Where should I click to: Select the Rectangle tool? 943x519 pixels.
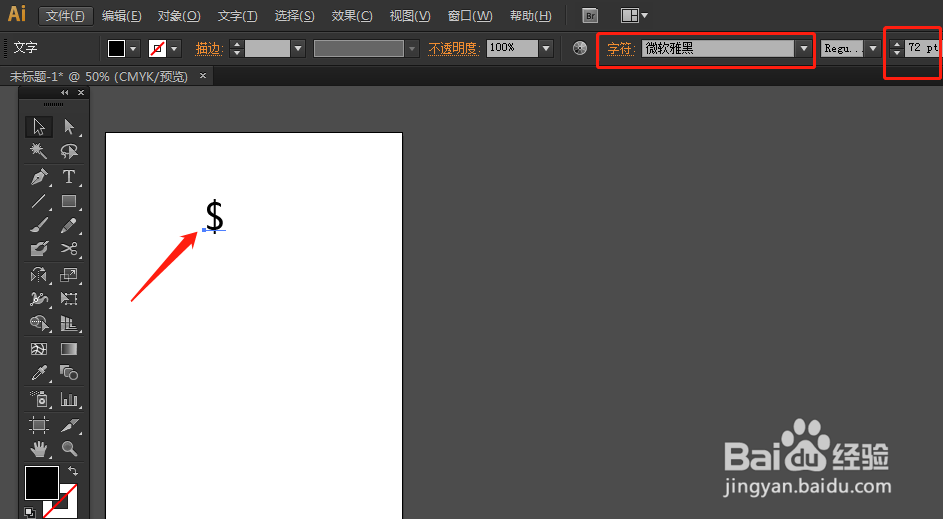(x=69, y=201)
